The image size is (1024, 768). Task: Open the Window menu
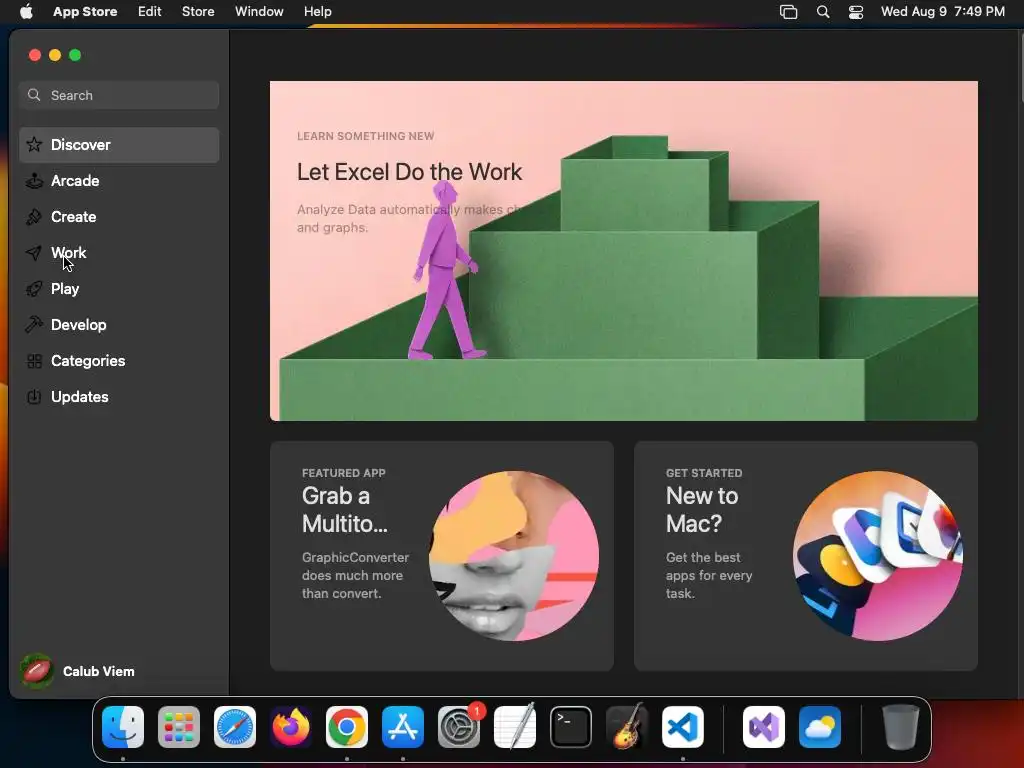point(259,11)
